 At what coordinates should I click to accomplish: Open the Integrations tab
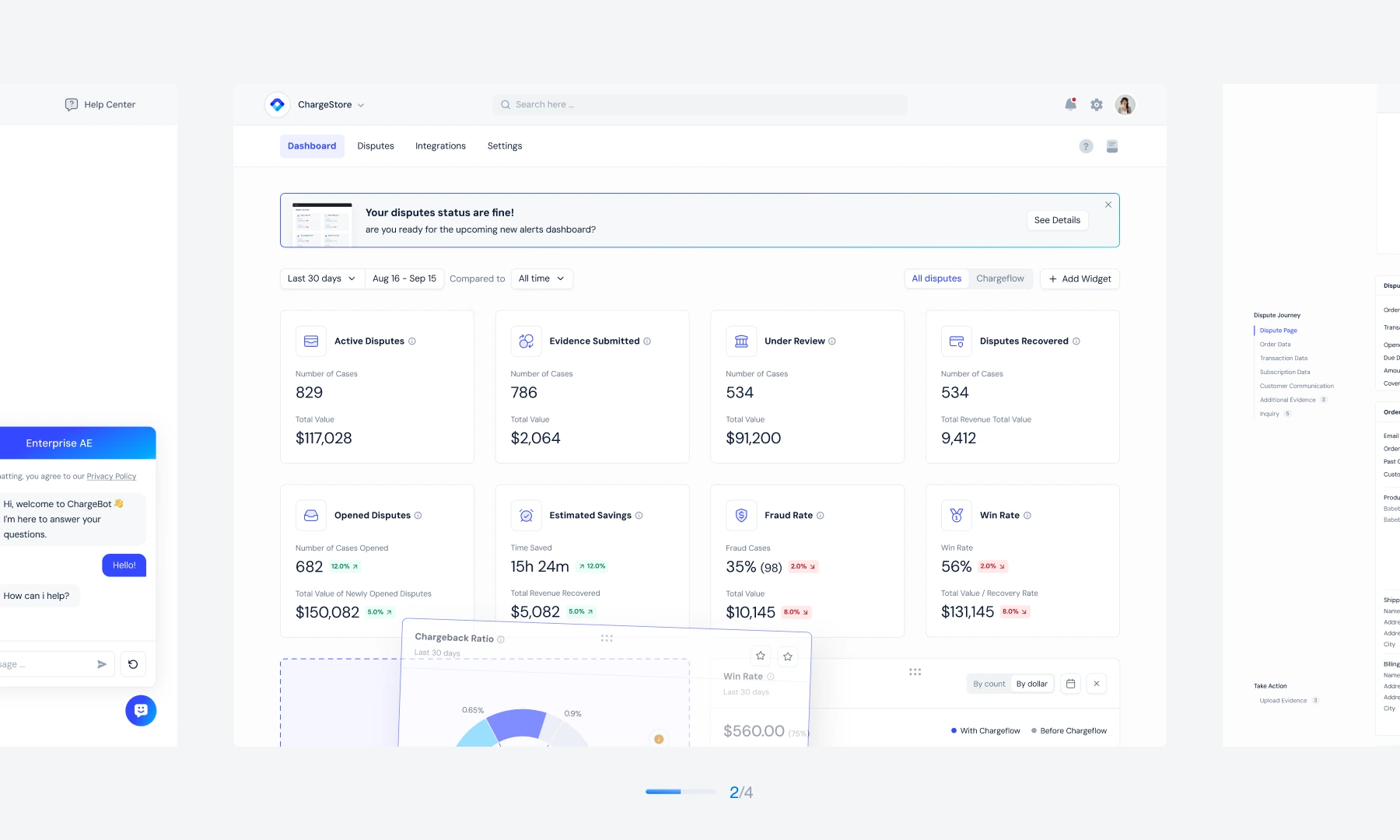click(x=440, y=146)
